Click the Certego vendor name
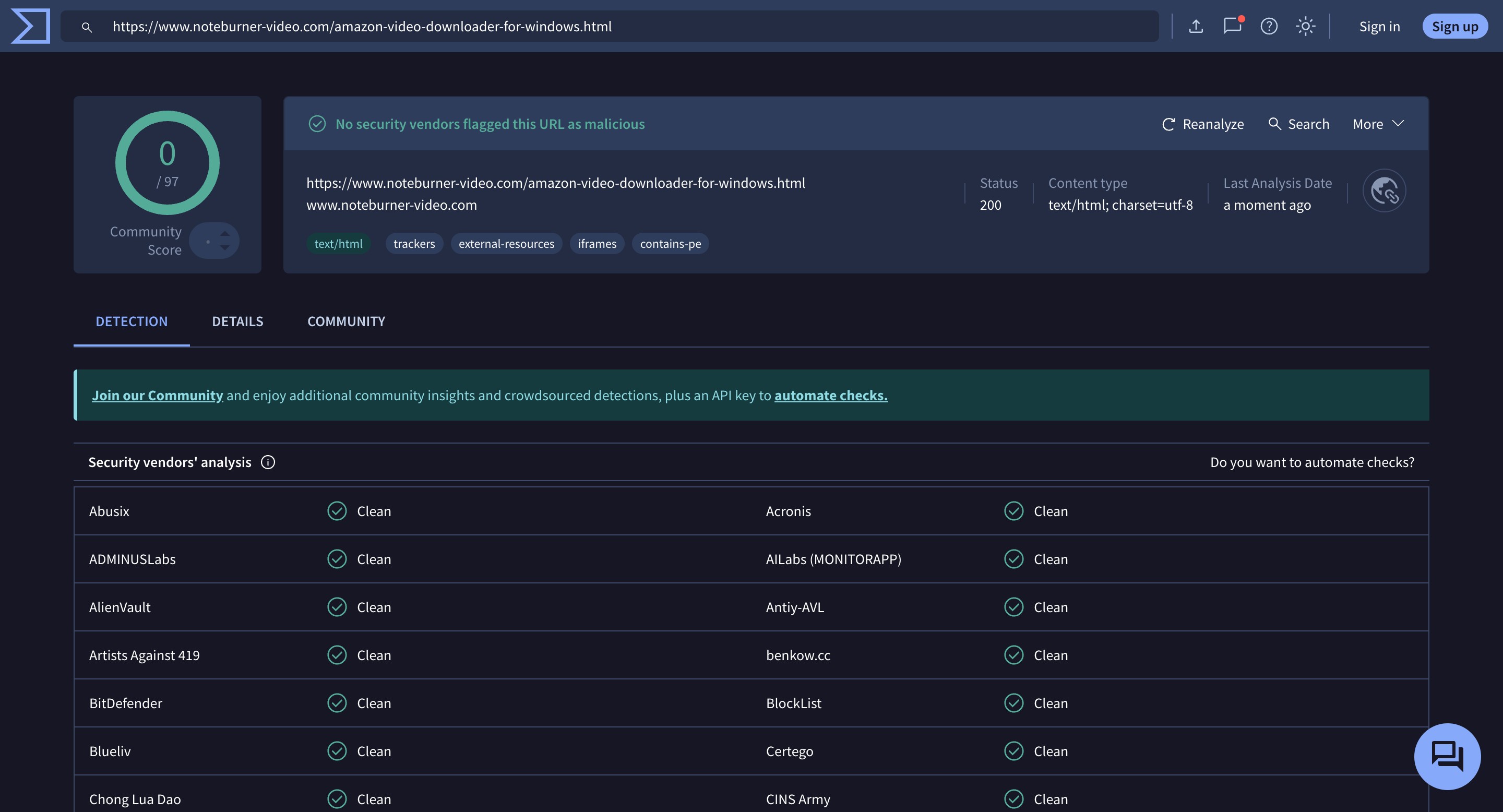The image size is (1503, 812). coord(790,751)
